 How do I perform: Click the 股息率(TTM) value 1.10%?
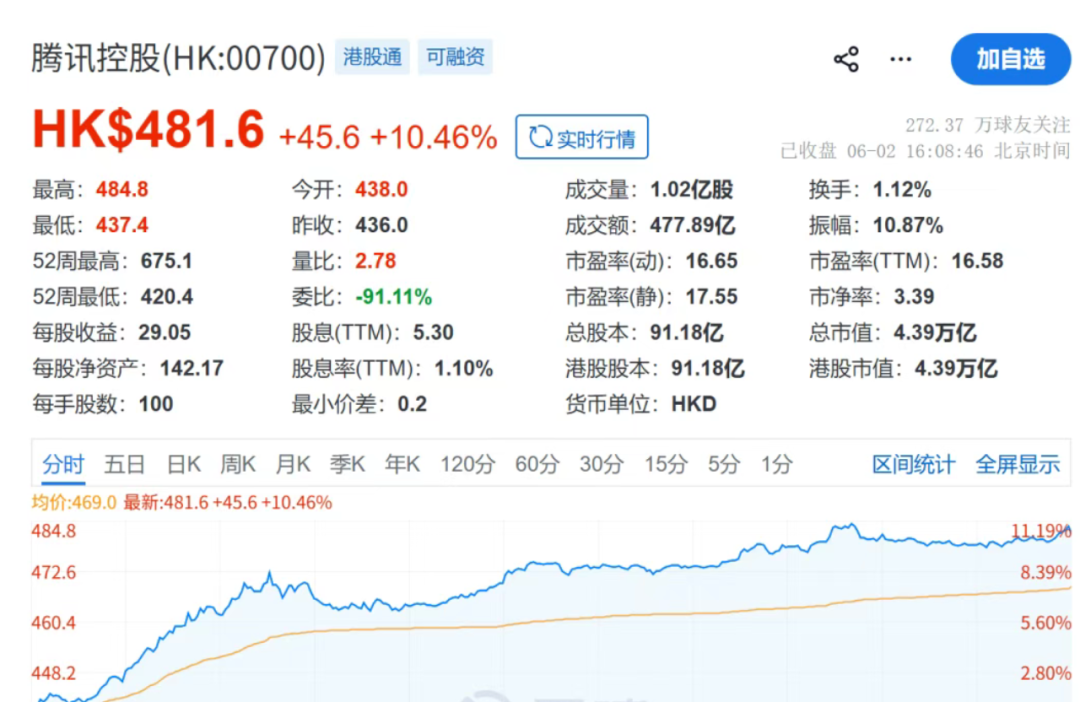tap(464, 369)
